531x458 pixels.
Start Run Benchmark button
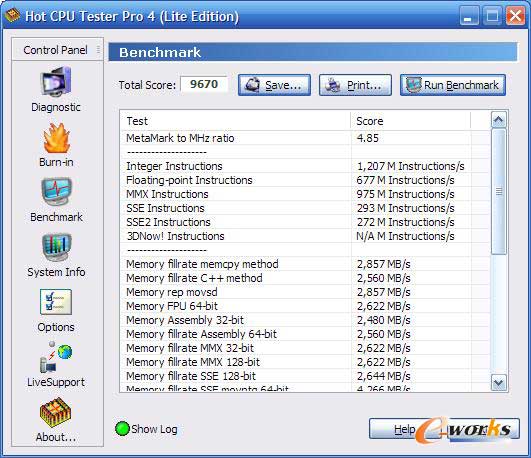click(x=453, y=85)
